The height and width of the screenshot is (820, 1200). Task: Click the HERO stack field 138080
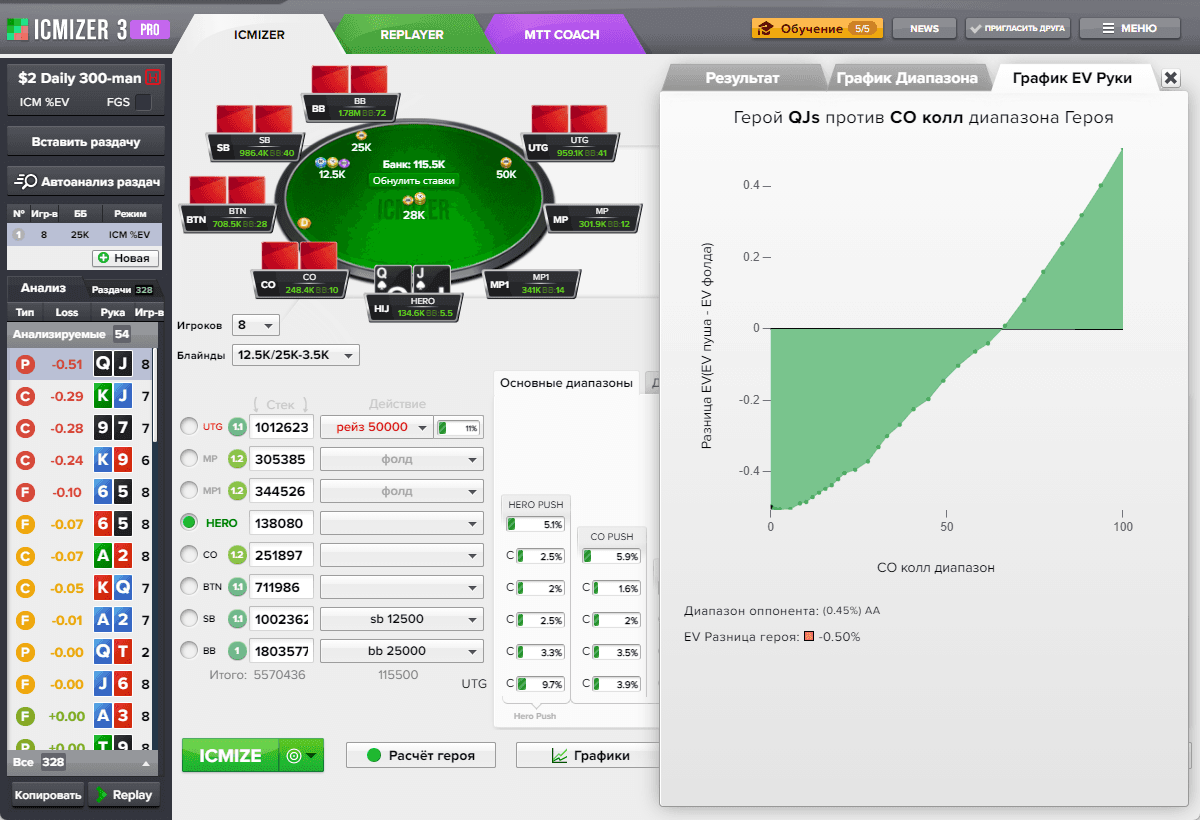pyautogui.click(x=281, y=522)
